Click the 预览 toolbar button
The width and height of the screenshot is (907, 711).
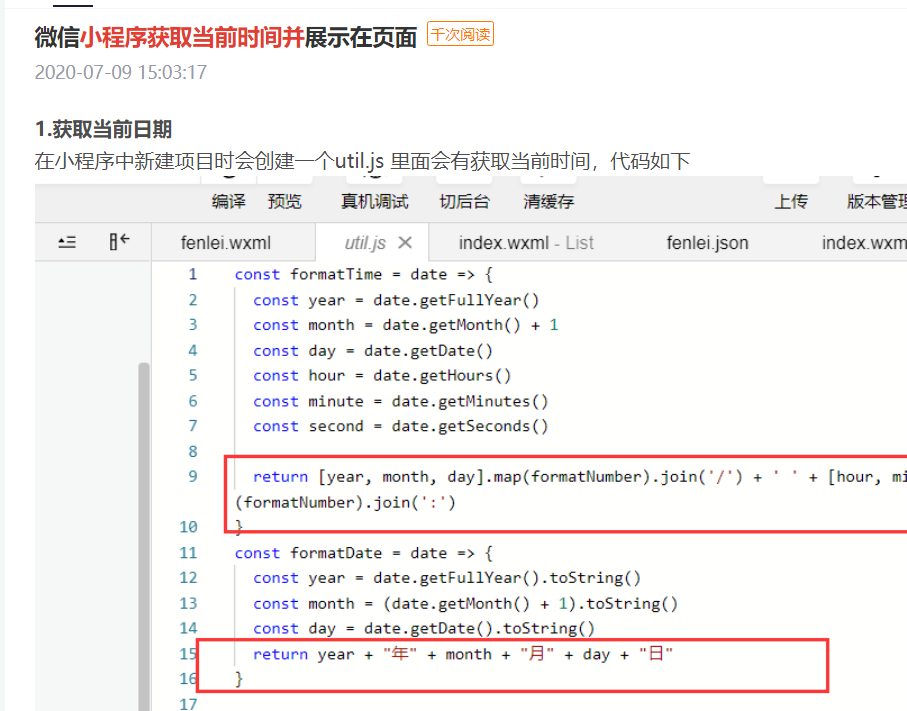pyautogui.click(x=285, y=201)
